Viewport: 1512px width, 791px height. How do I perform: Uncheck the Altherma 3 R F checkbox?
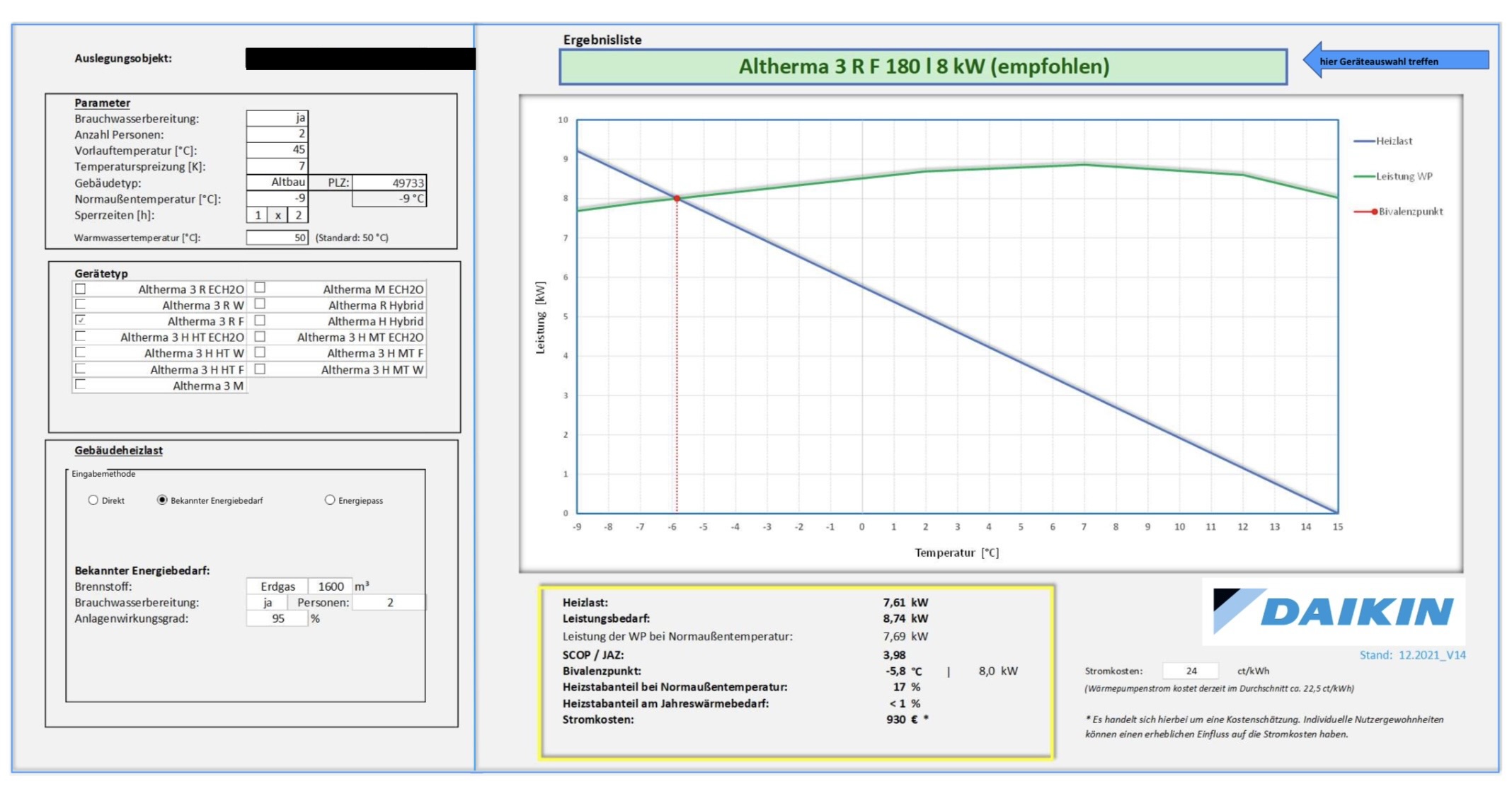coord(81,321)
